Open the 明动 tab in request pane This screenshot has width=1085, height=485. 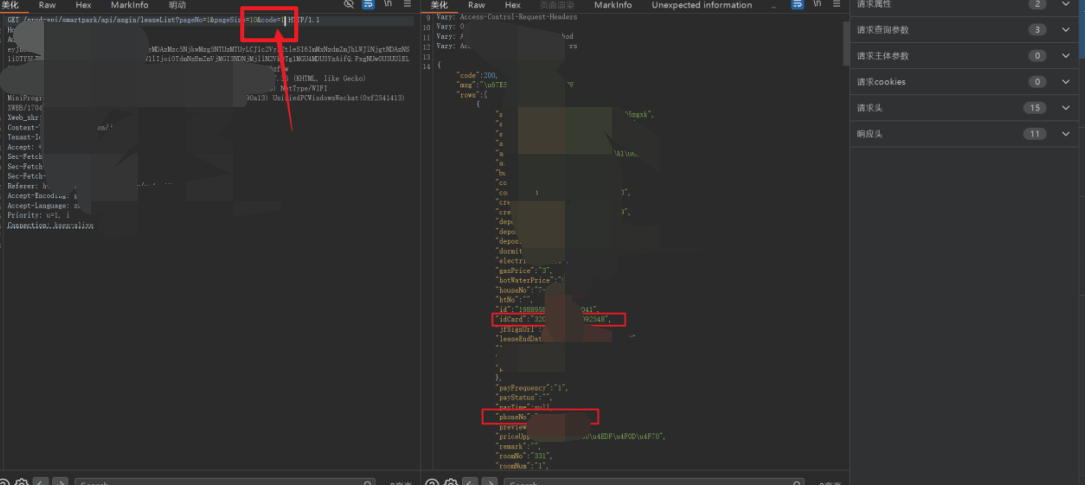(177, 5)
